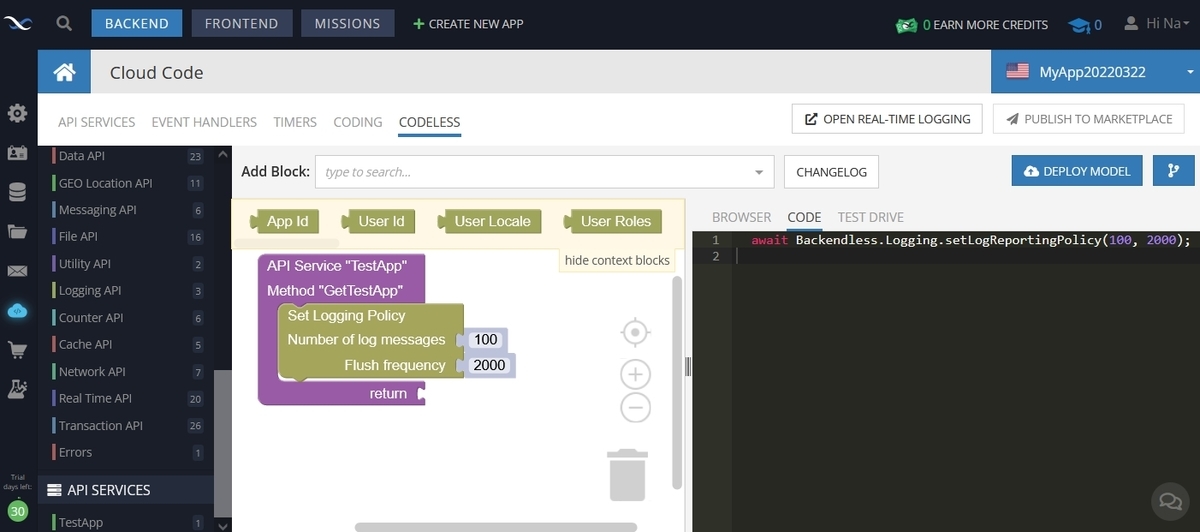Open the Files folder icon
This screenshot has width=1200, height=532.
(x=17, y=232)
